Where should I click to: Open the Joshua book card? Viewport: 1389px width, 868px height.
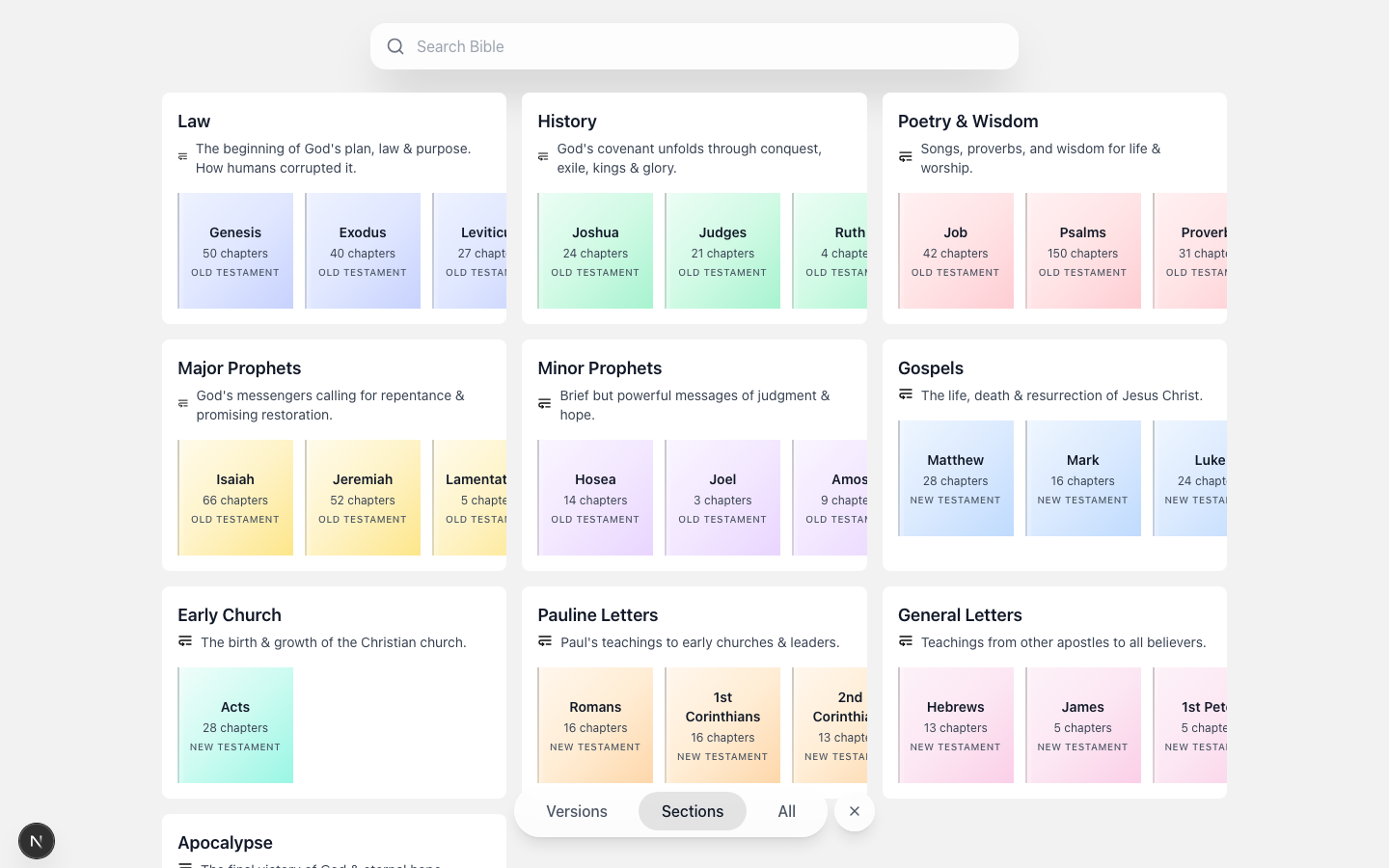[x=595, y=251]
